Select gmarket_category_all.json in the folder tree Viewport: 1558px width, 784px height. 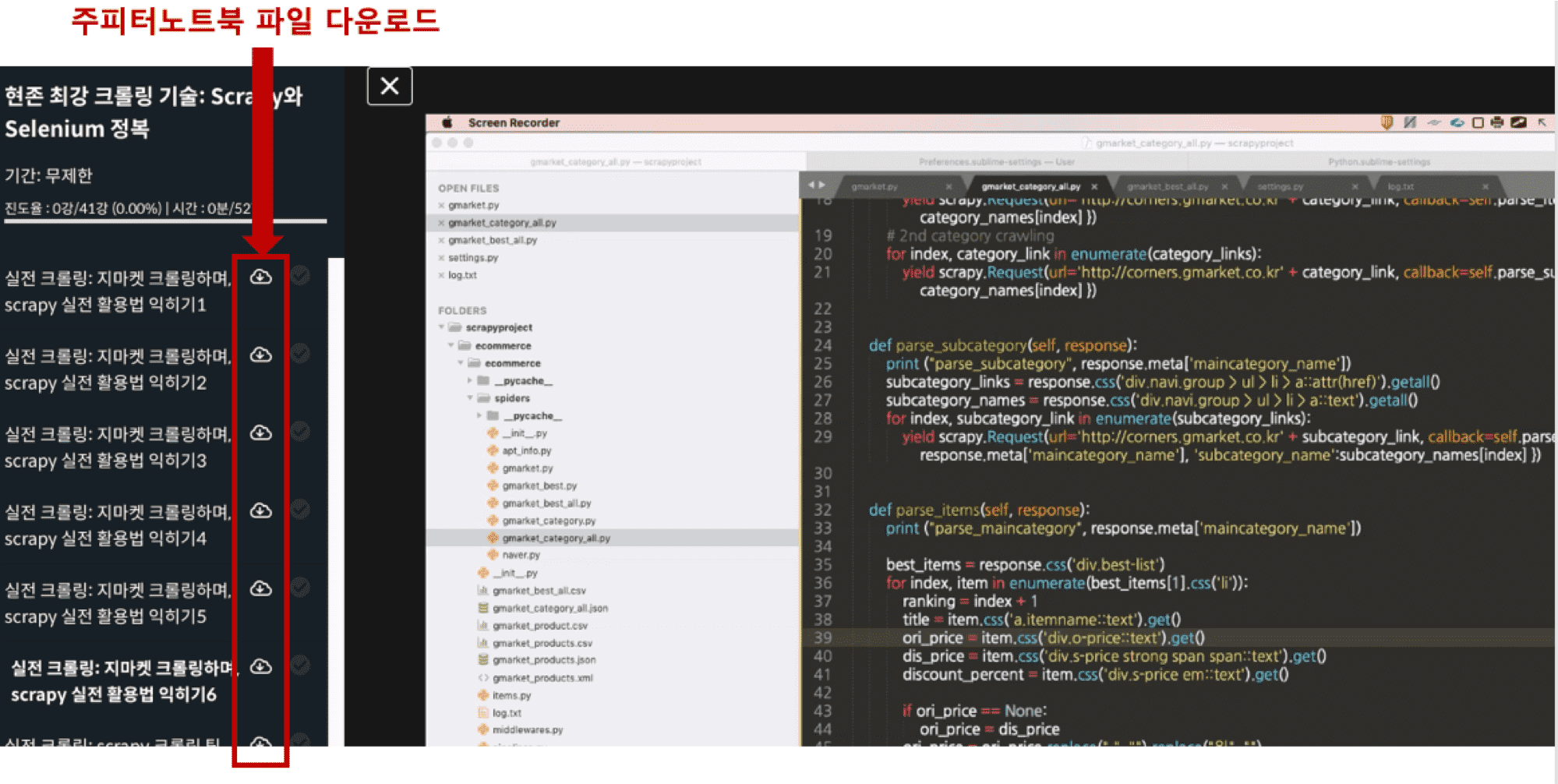pyautogui.click(x=550, y=609)
